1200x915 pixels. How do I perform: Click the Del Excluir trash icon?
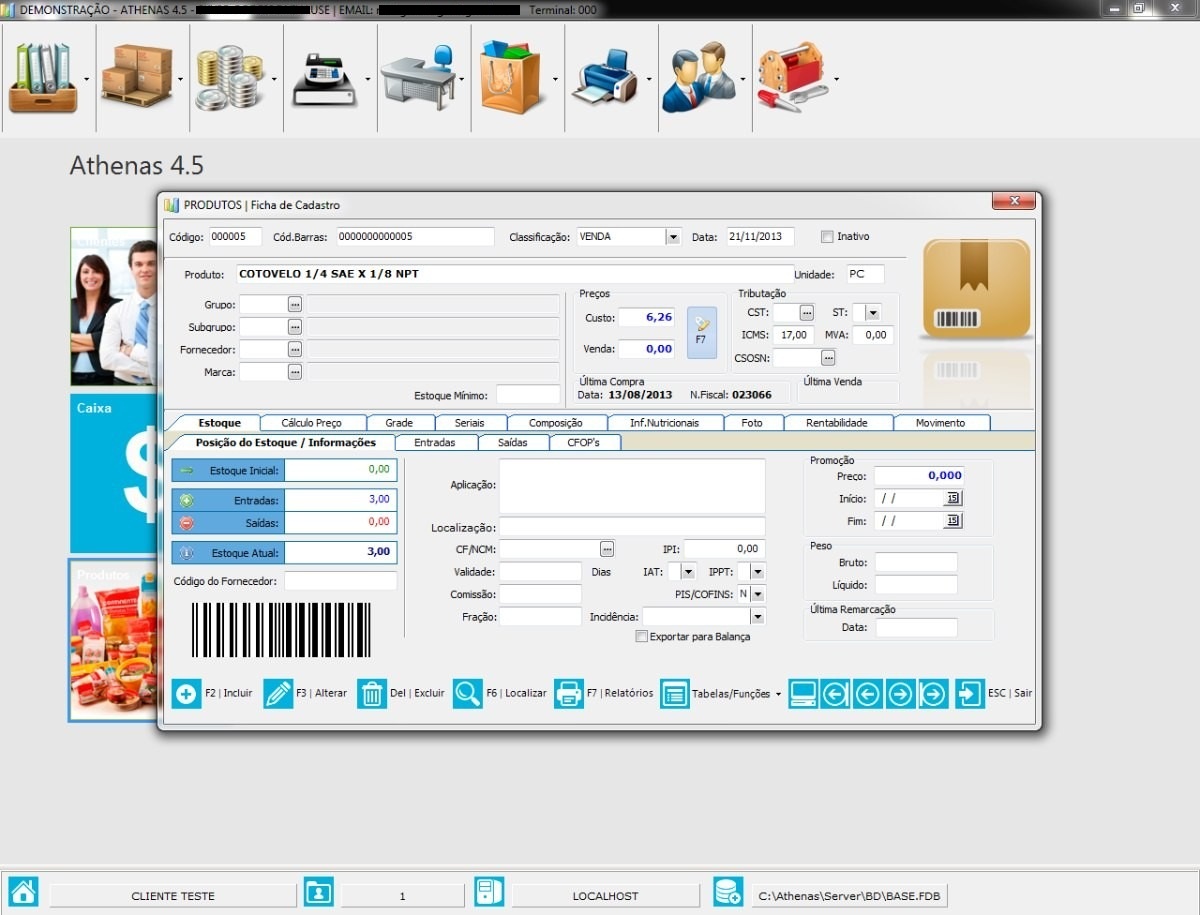(x=372, y=693)
